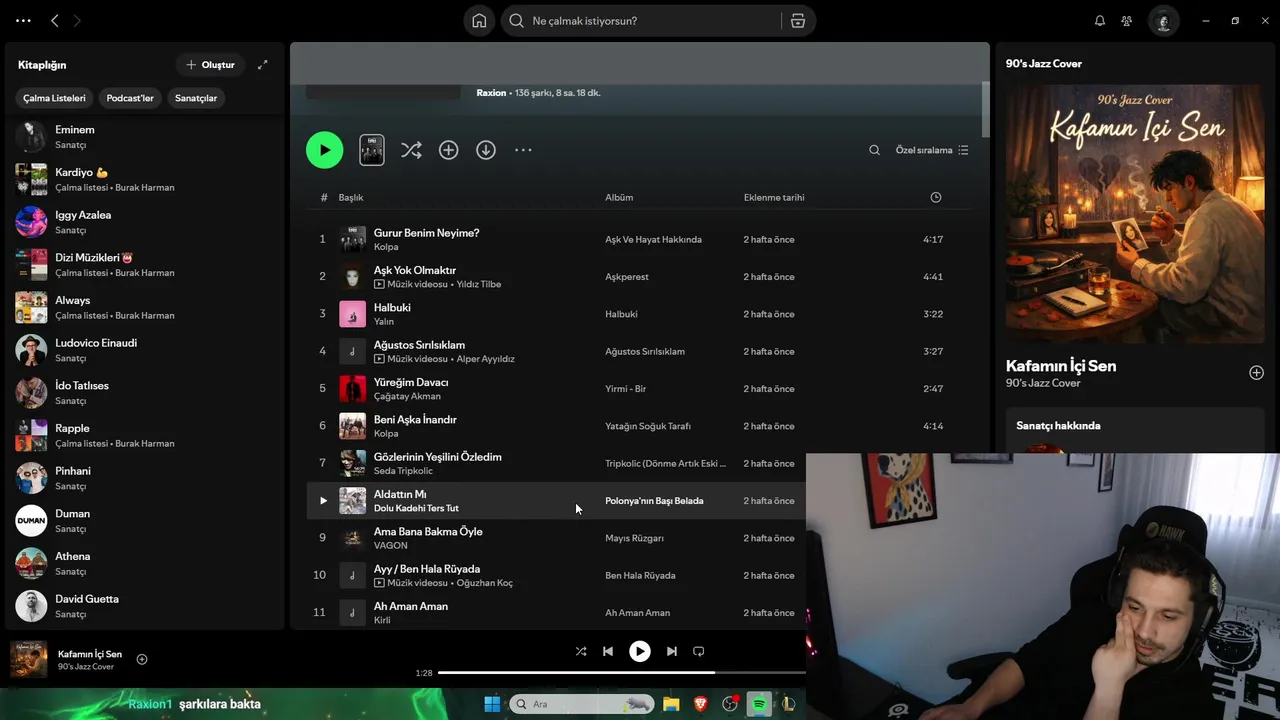This screenshot has width=1280, height=720.
Task: Play the hovered track Aldattın Mı
Action: (323, 501)
